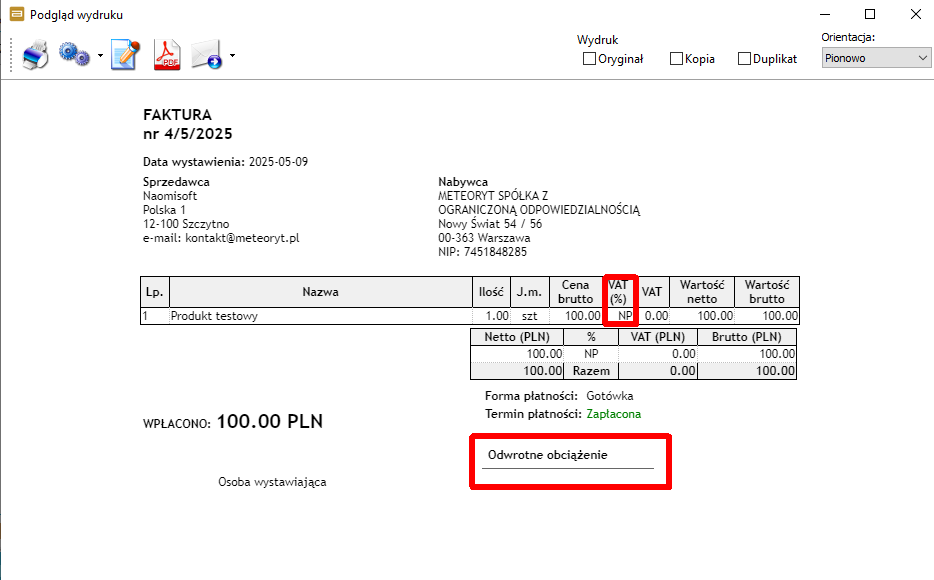Click the 'J.m.' column header
Screen dimensions: 934x580
[x=529, y=292]
